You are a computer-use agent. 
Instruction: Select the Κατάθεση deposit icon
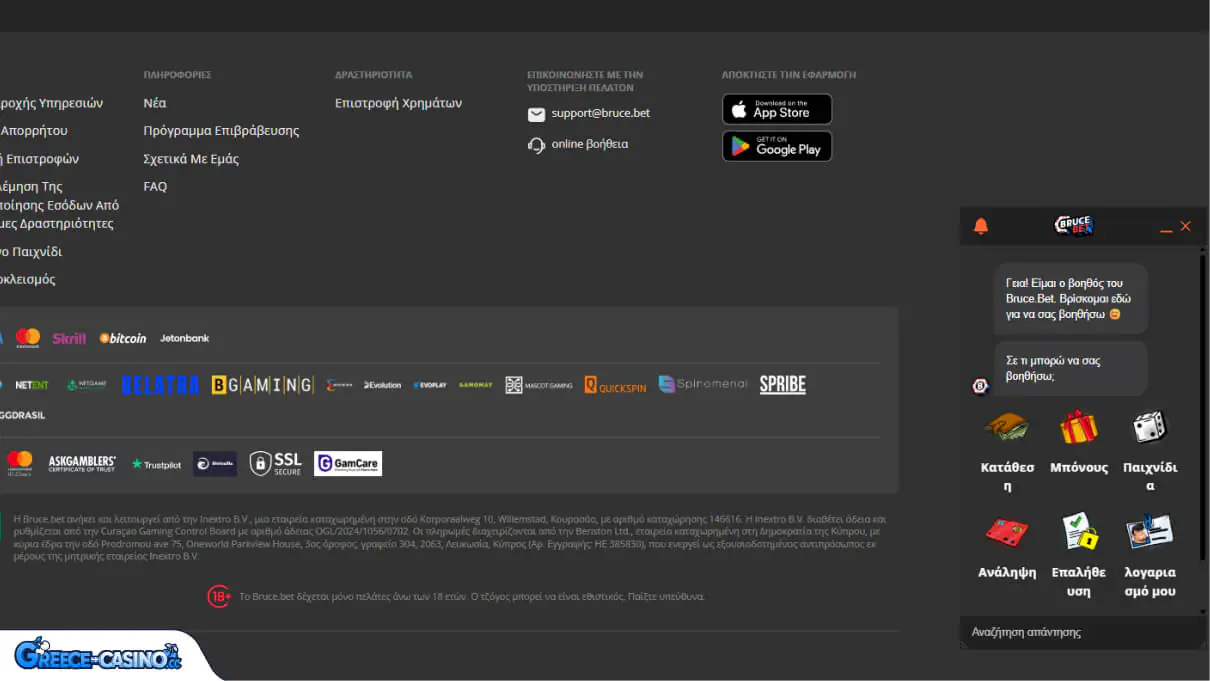(1006, 428)
